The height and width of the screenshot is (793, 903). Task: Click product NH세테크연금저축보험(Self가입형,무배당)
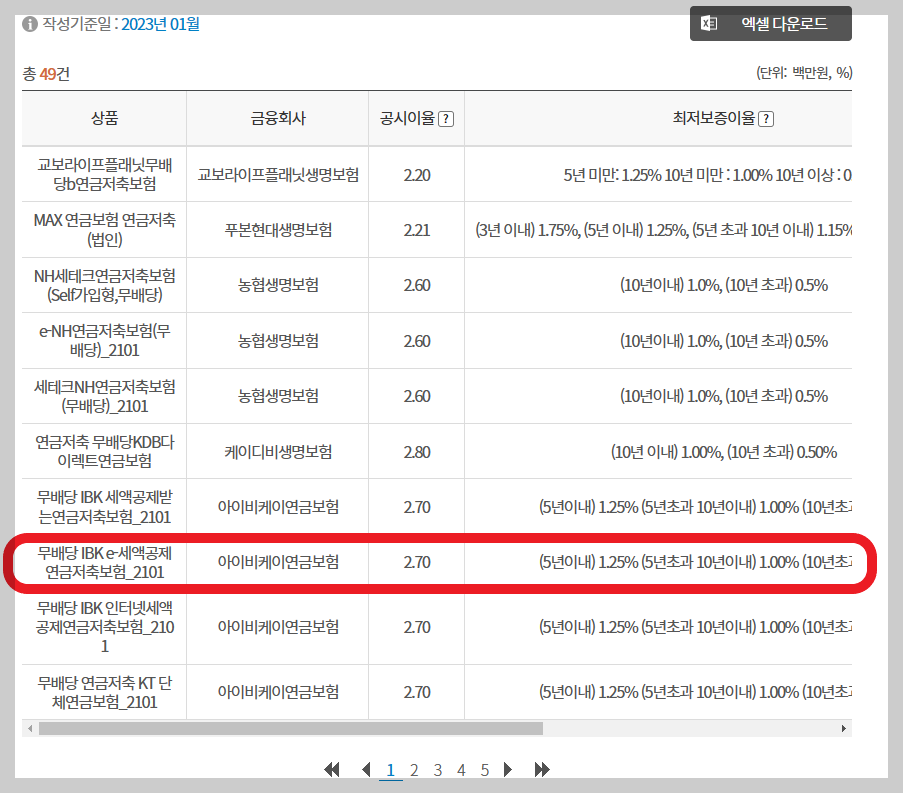104,285
